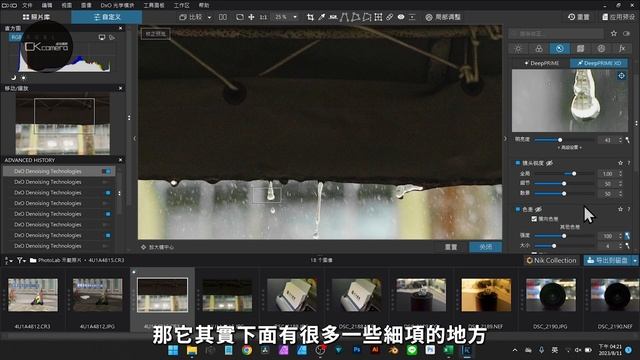Open Chrome from taskbar
The height and width of the screenshot is (360, 640).
tap(247, 350)
